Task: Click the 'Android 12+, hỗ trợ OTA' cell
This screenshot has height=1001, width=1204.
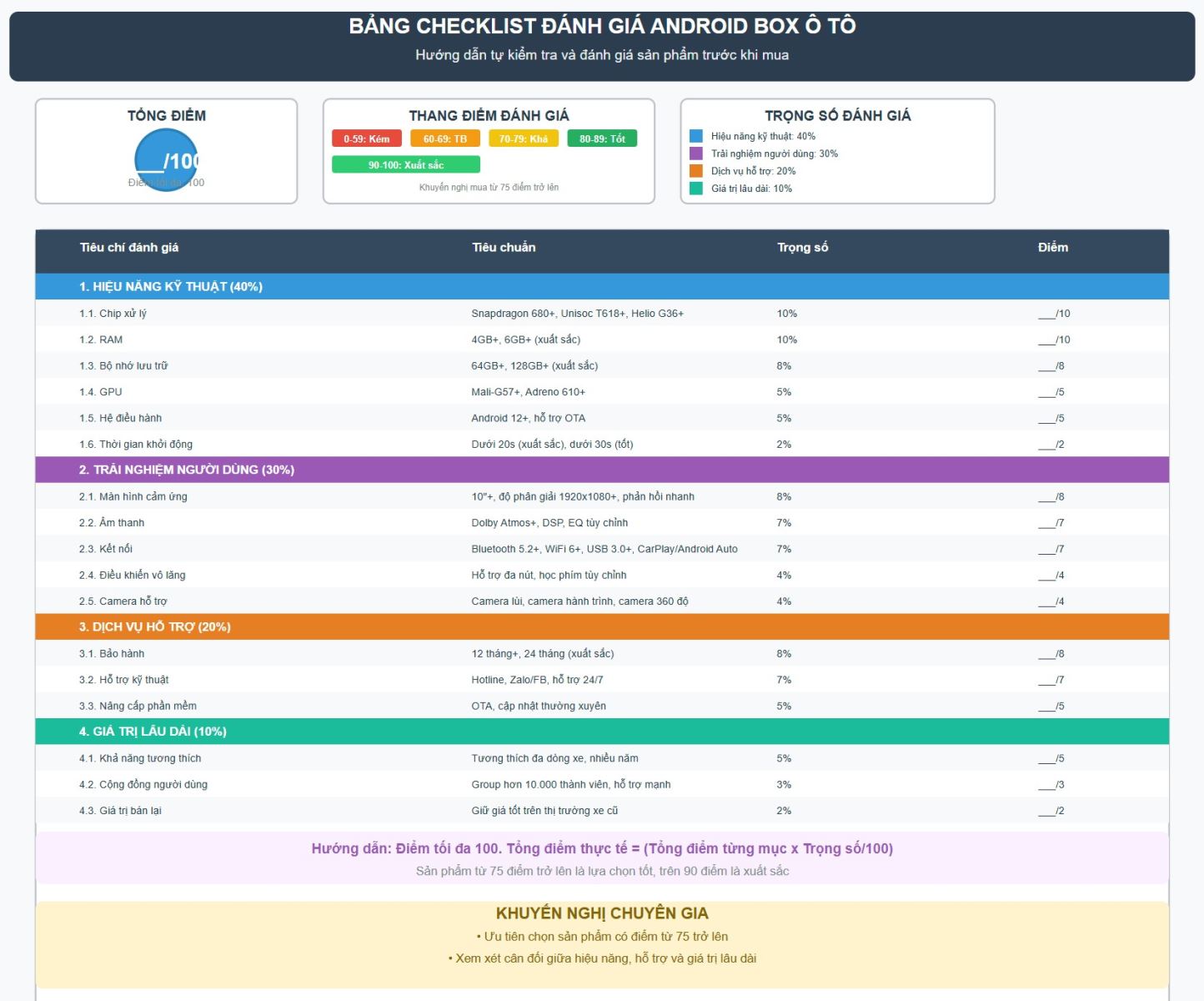Action: (x=529, y=418)
